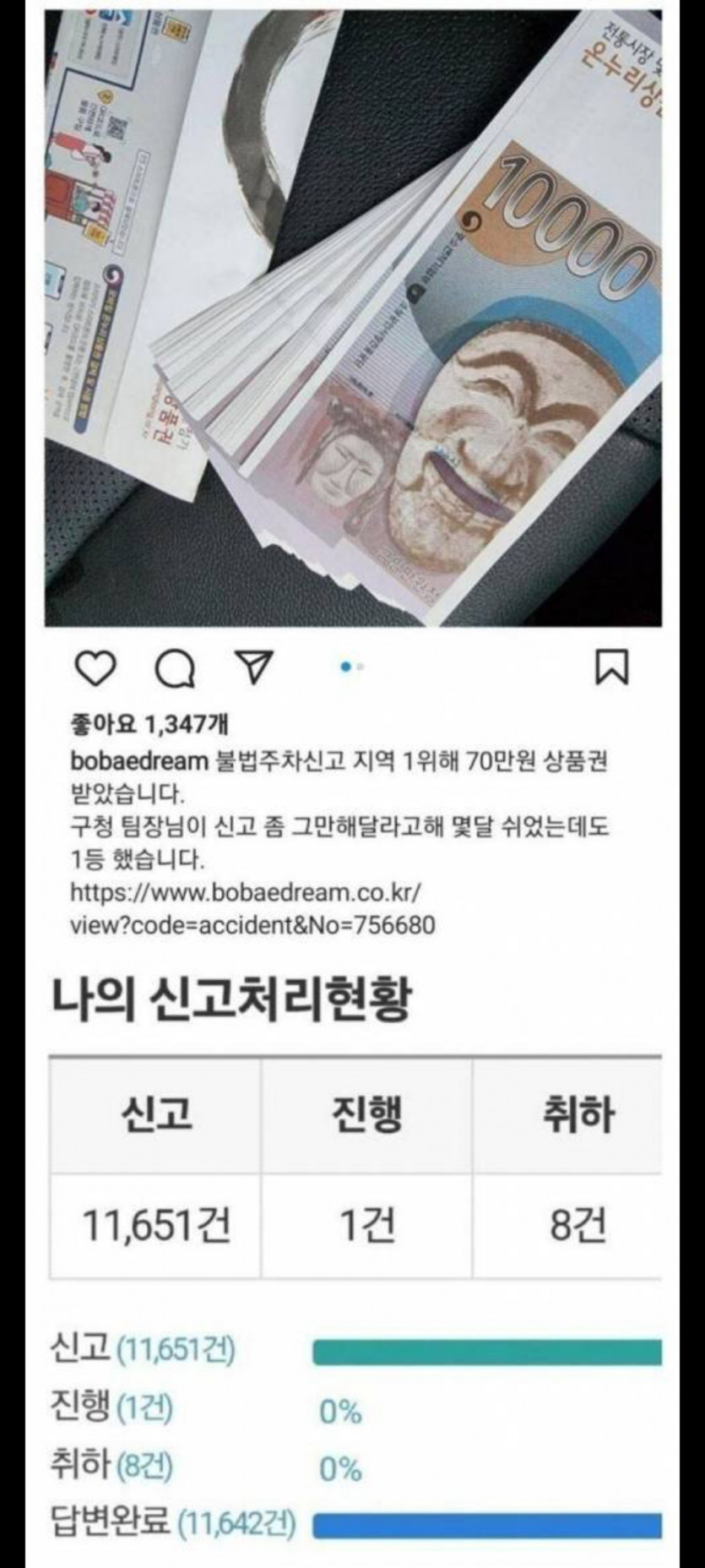
Task: Click the 1건 in-progress count cell
Action: click(x=366, y=1225)
